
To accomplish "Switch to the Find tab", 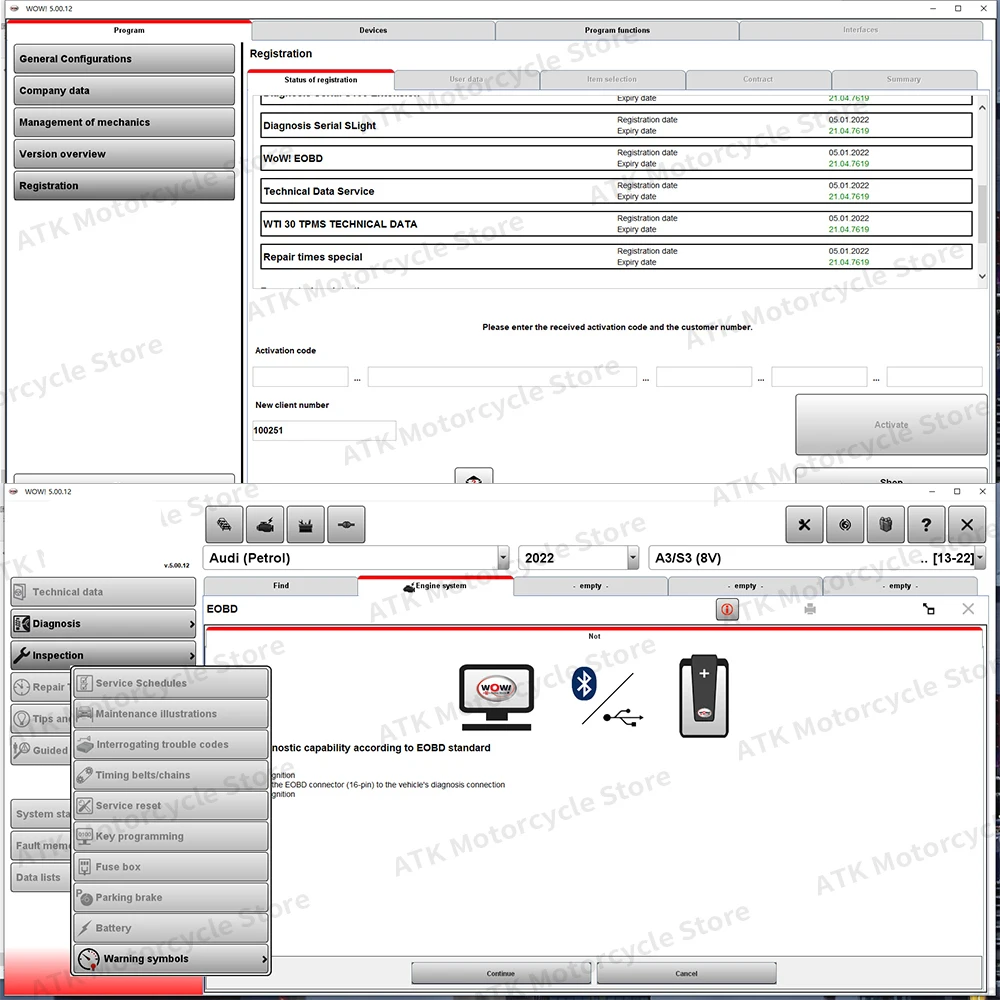I will click(281, 585).
